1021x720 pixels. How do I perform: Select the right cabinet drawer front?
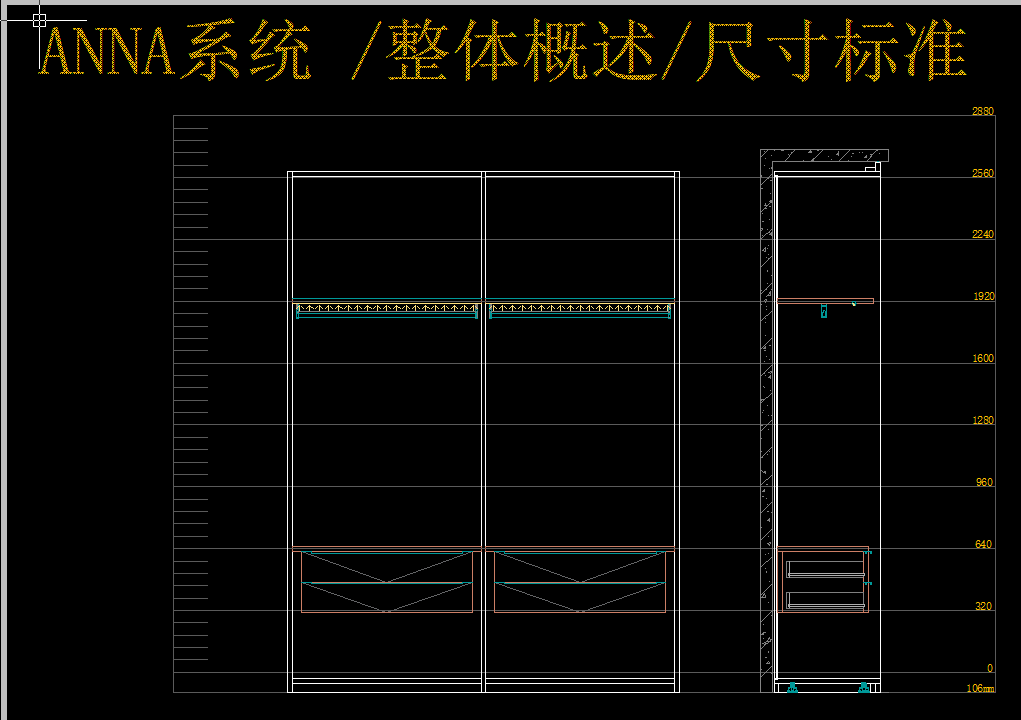tap(579, 581)
